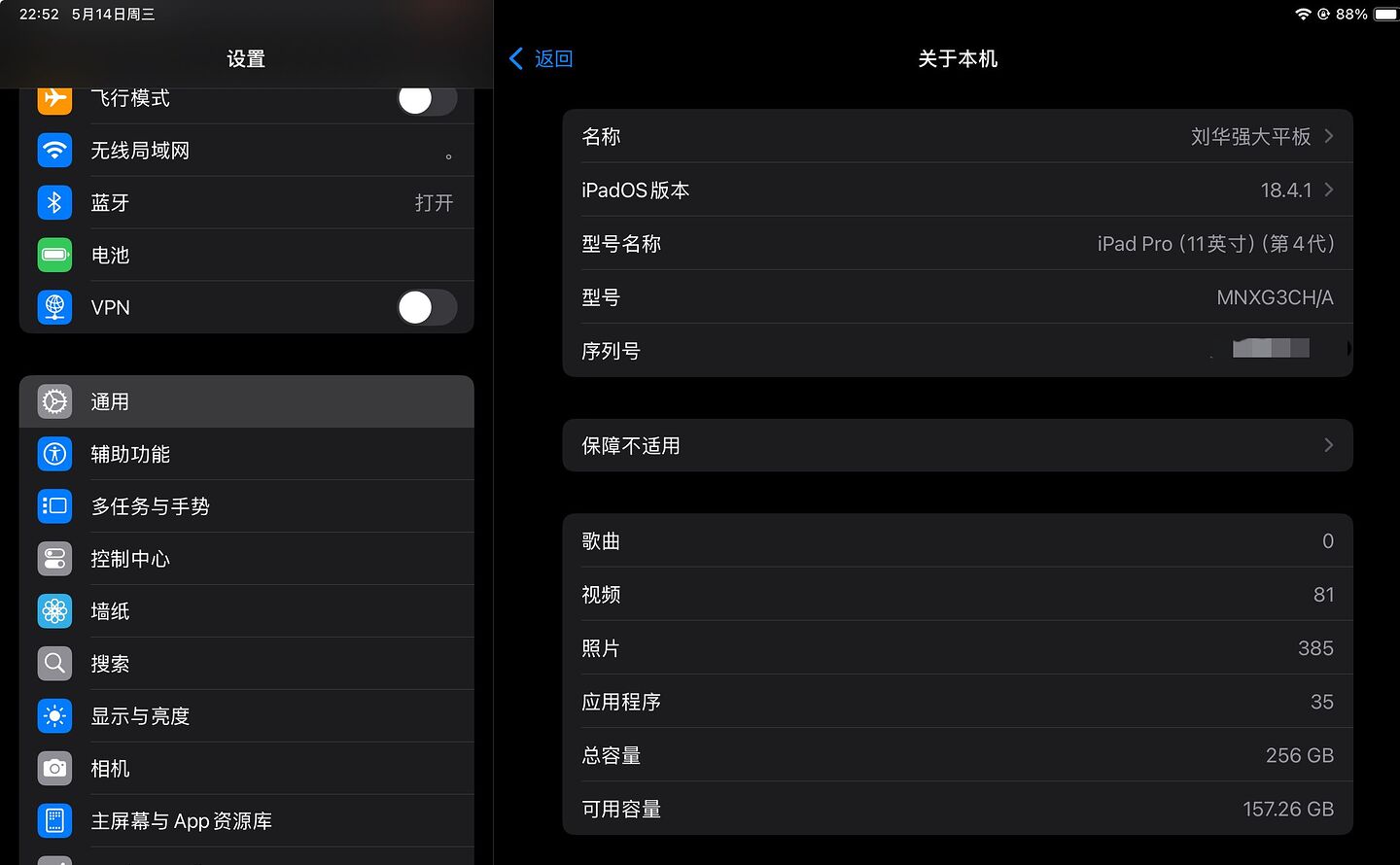Open 搜索 settings
The image size is (1400, 865).
tap(247, 664)
